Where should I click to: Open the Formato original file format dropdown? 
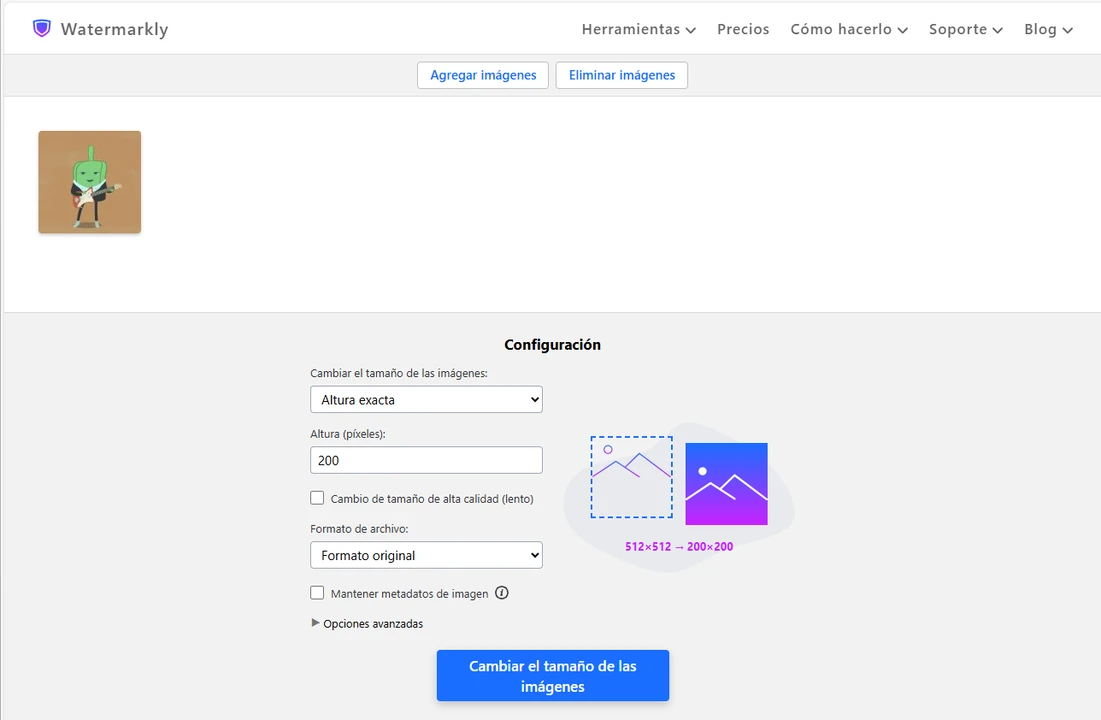426,555
